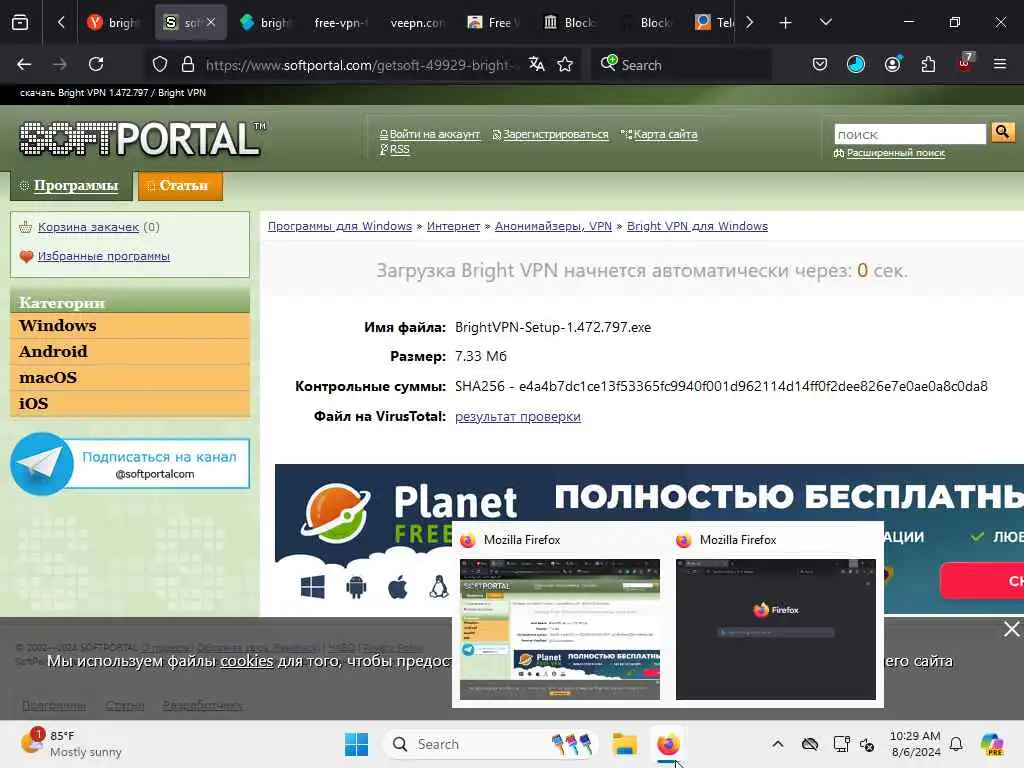Click the taskbar Search box

pos(491,744)
